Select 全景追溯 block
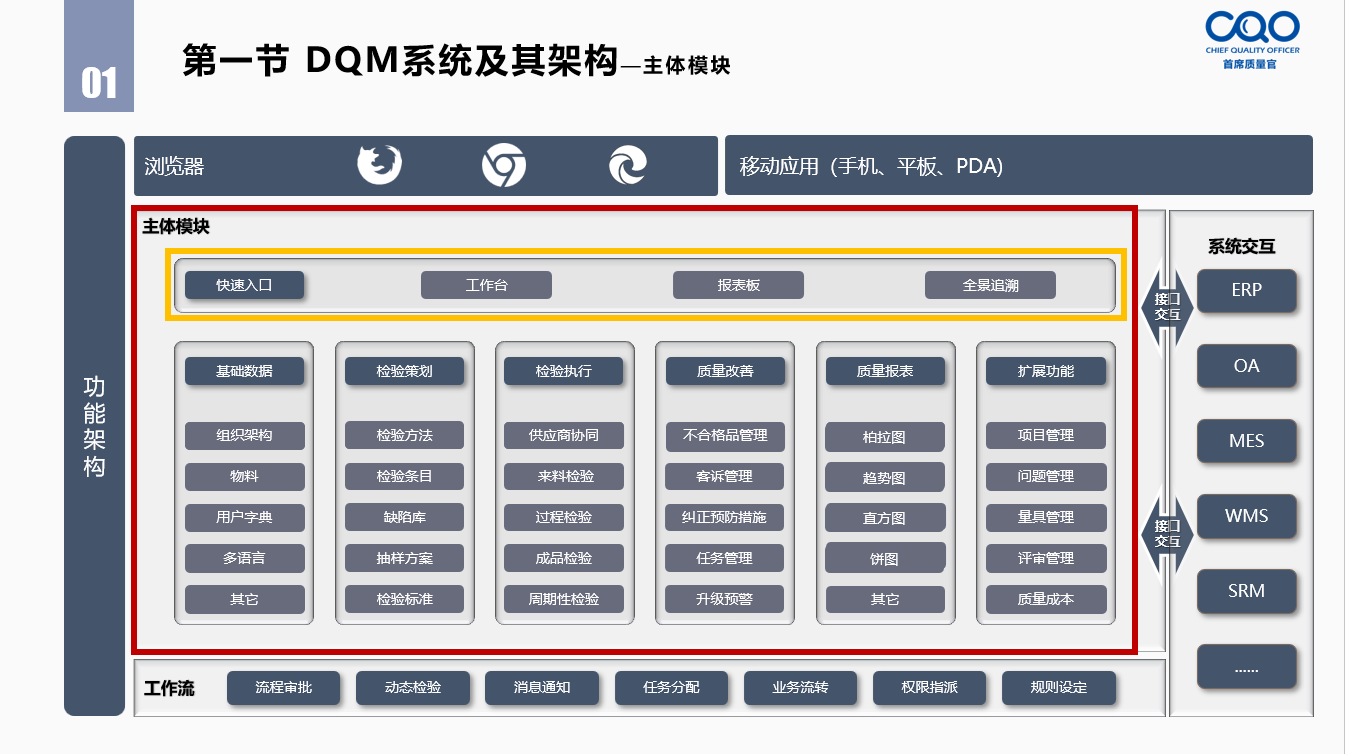Image resolution: width=1345 pixels, height=754 pixels. tap(990, 285)
